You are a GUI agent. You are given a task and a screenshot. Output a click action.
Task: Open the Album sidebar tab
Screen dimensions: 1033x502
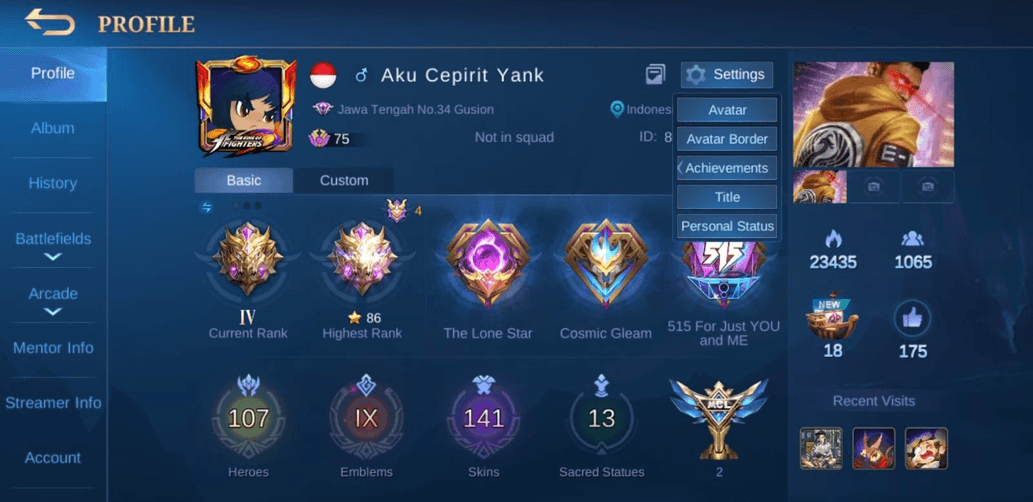(53, 128)
